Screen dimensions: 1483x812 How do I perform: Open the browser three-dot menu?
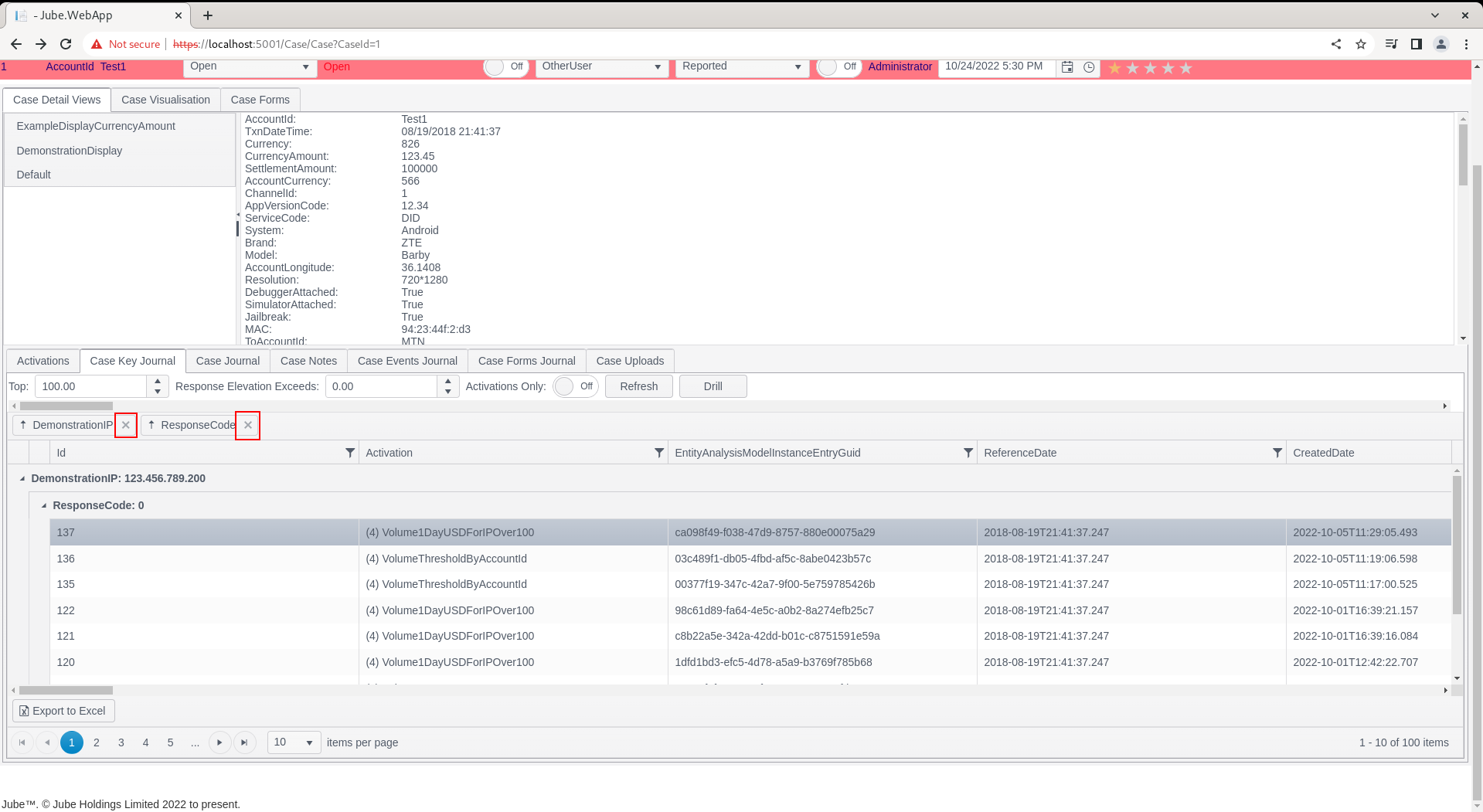(x=1466, y=44)
